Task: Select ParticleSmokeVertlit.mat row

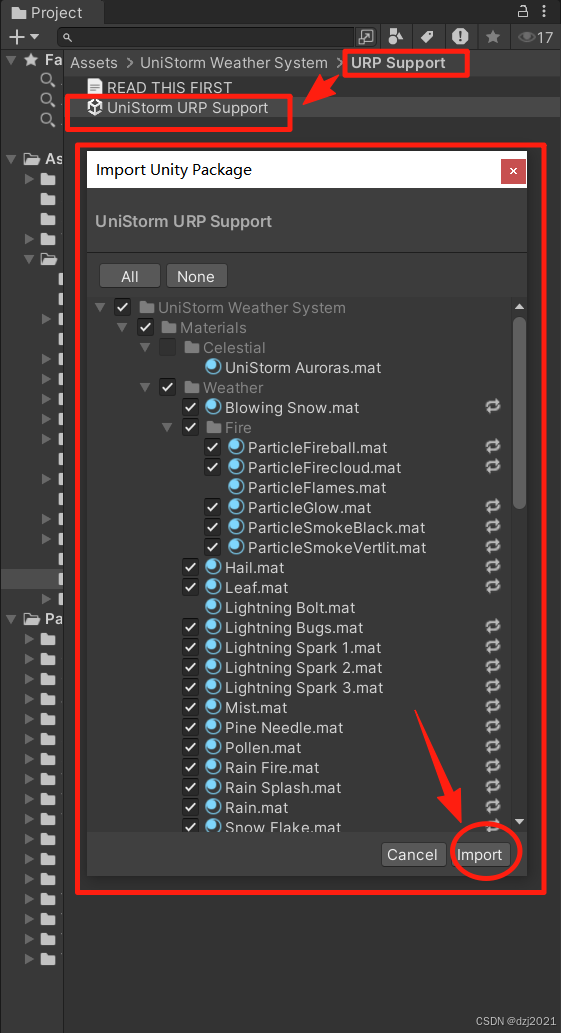Action: tap(300, 547)
